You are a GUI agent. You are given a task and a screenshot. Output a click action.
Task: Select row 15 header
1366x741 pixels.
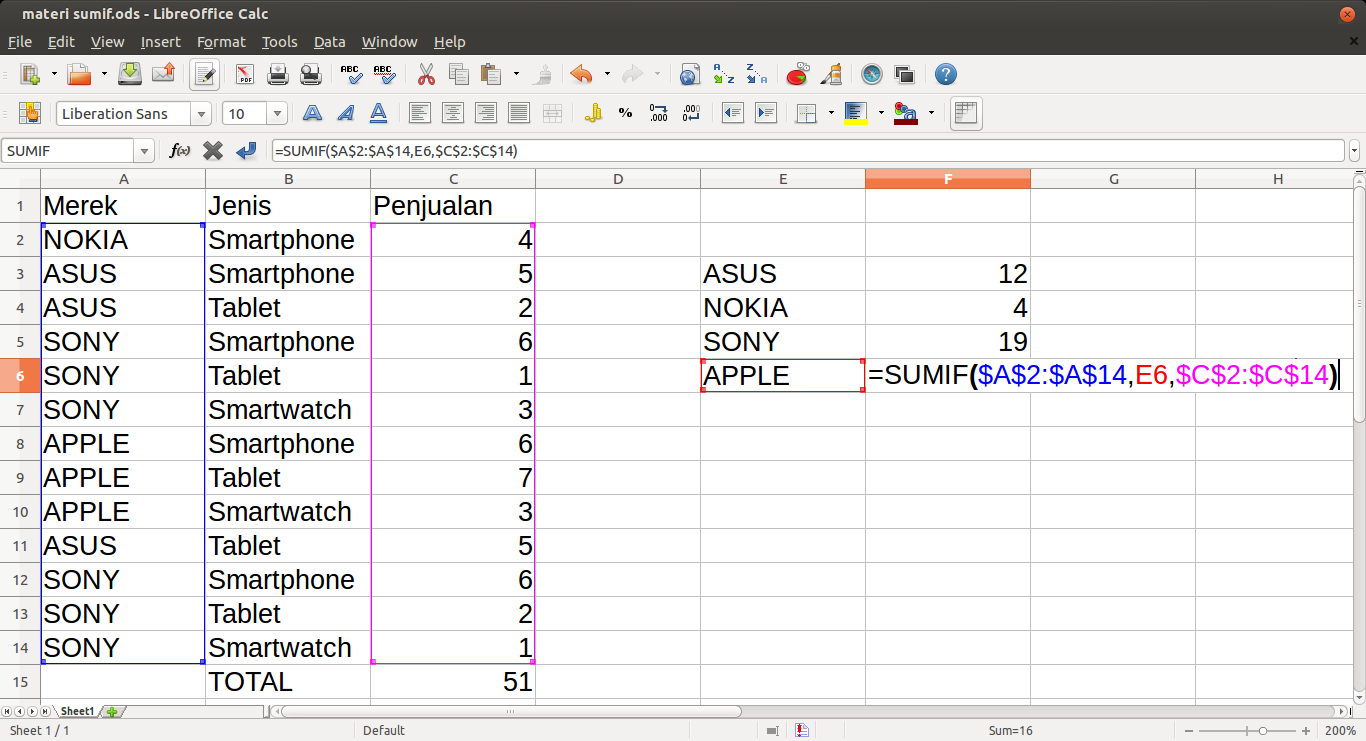[x=20, y=681]
